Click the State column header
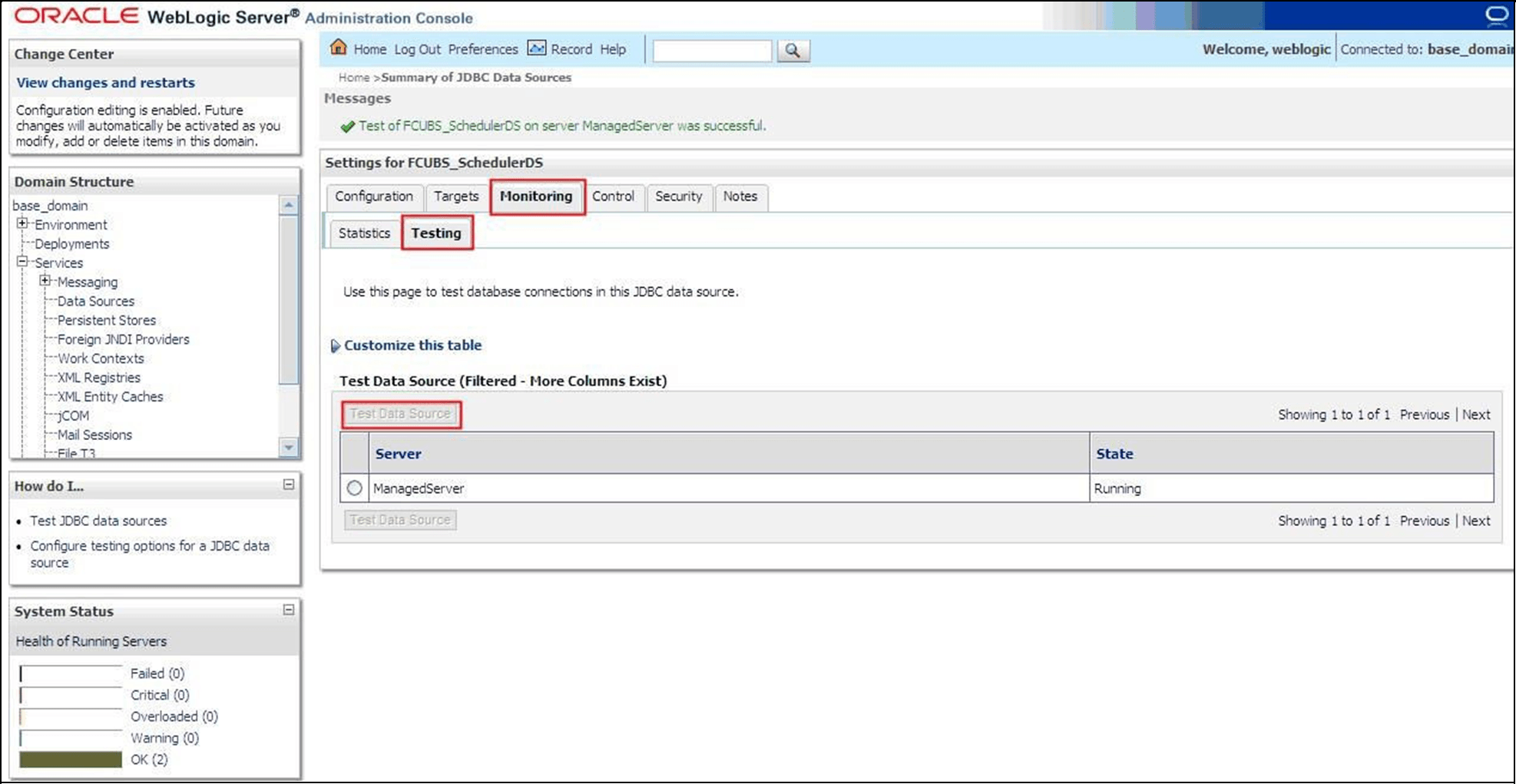Screen dimensions: 1516x784 [1114, 454]
